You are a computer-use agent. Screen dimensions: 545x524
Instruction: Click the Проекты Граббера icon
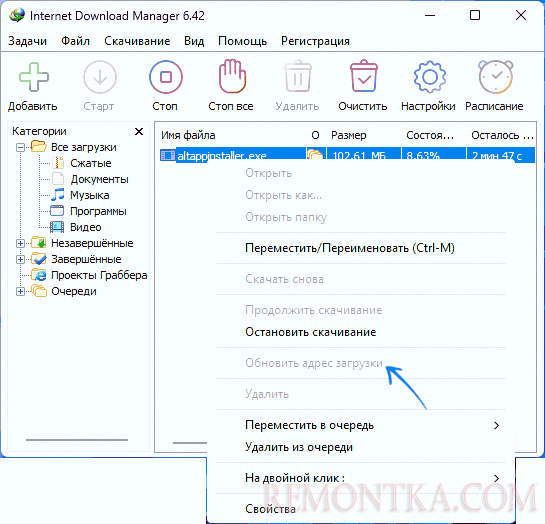coord(39,275)
